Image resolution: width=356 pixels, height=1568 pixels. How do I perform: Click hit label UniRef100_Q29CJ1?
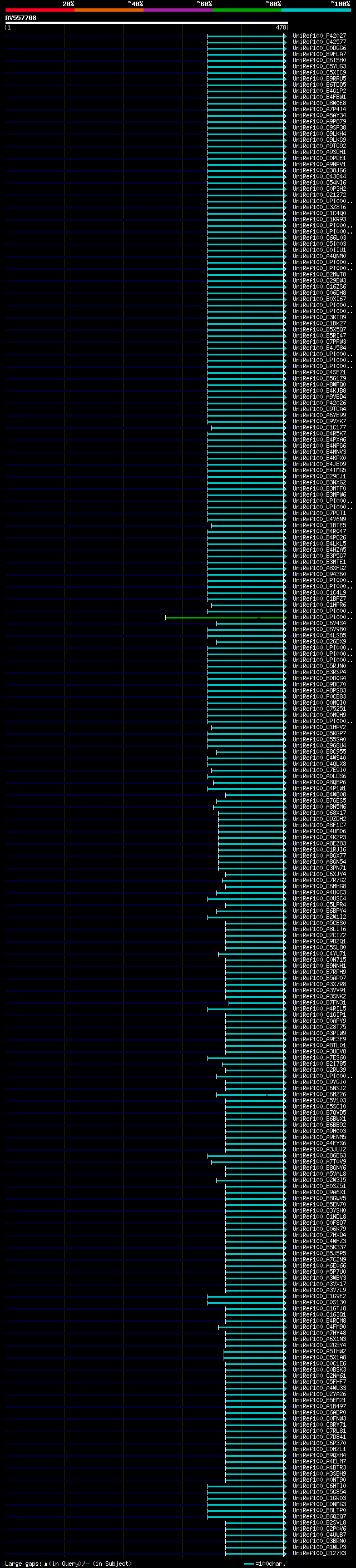pyautogui.click(x=319, y=477)
